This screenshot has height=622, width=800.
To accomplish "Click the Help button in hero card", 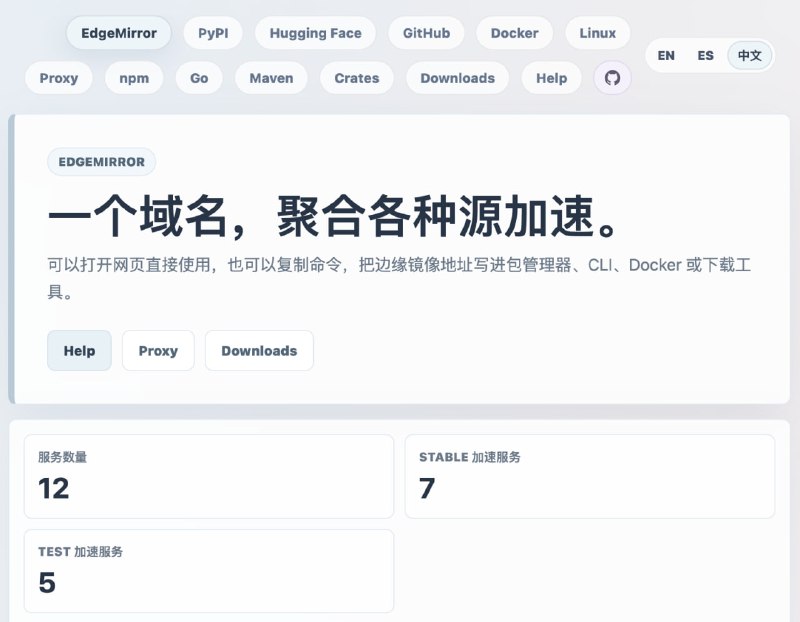I will point(79,351).
